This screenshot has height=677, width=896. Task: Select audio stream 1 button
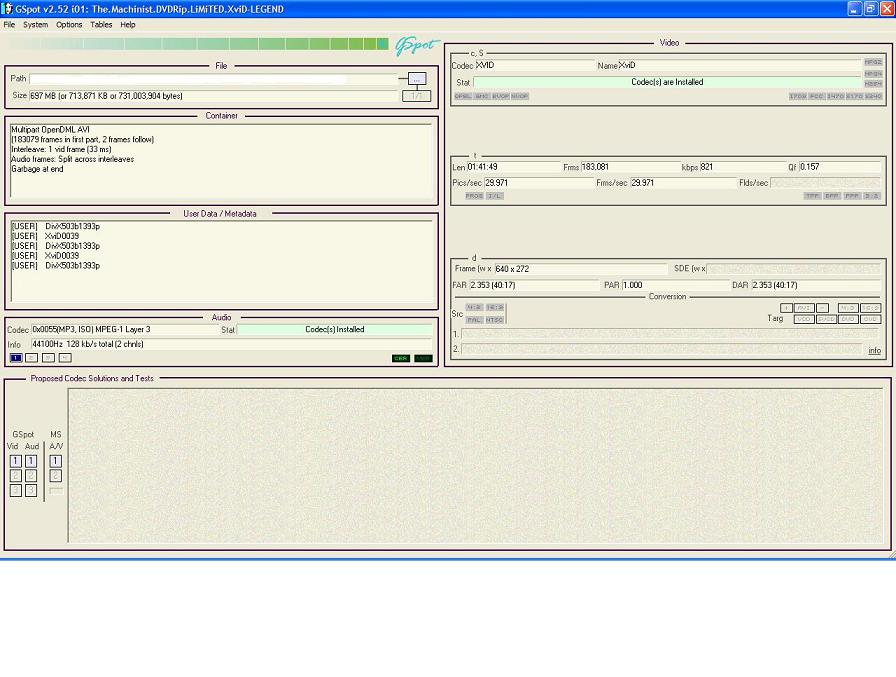click(16, 358)
